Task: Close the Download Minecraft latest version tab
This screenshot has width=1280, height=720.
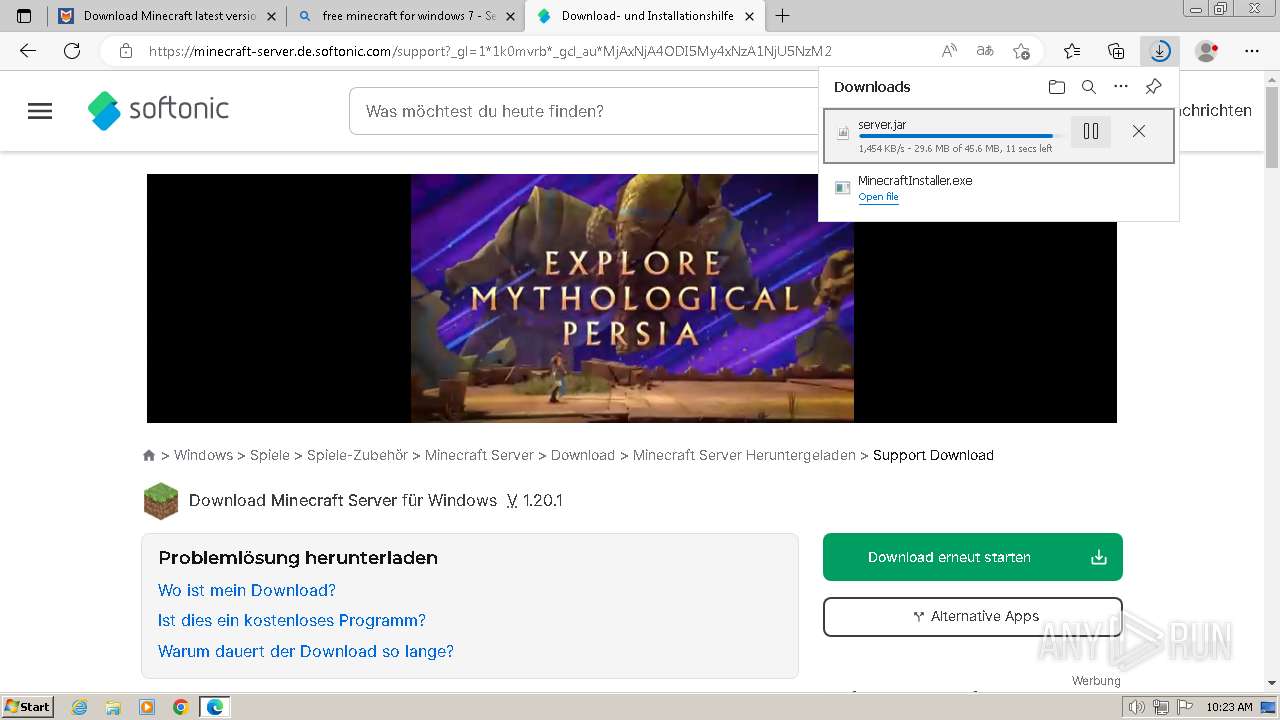Action: point(271,16)
